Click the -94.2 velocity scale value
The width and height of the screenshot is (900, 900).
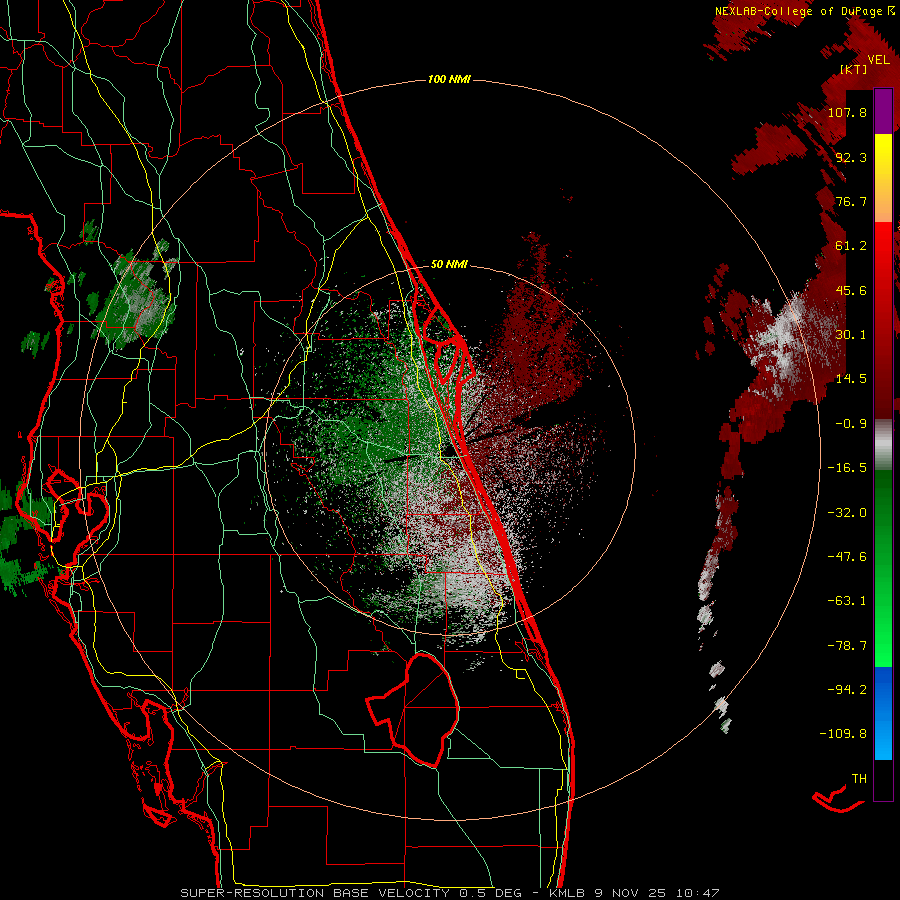pos(847,689)
